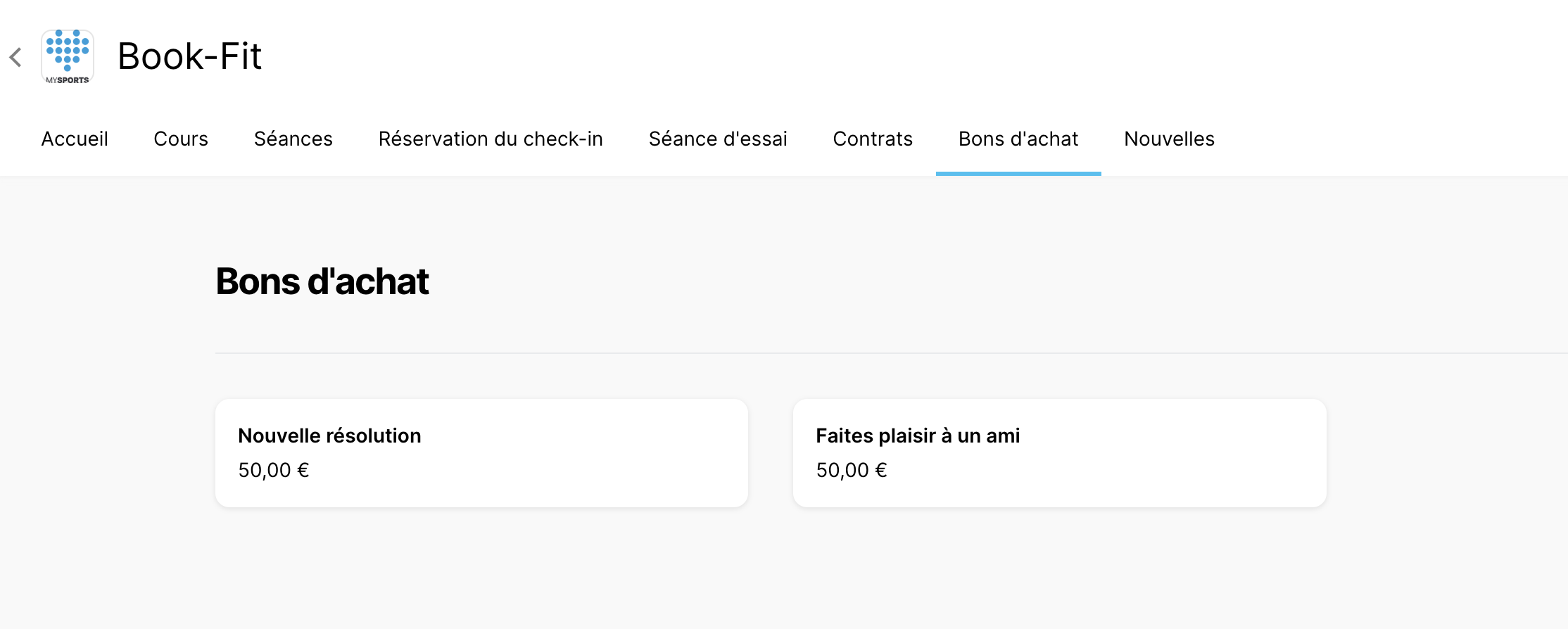
Task: Switch to the Cours tab
Action: (181, 139)
